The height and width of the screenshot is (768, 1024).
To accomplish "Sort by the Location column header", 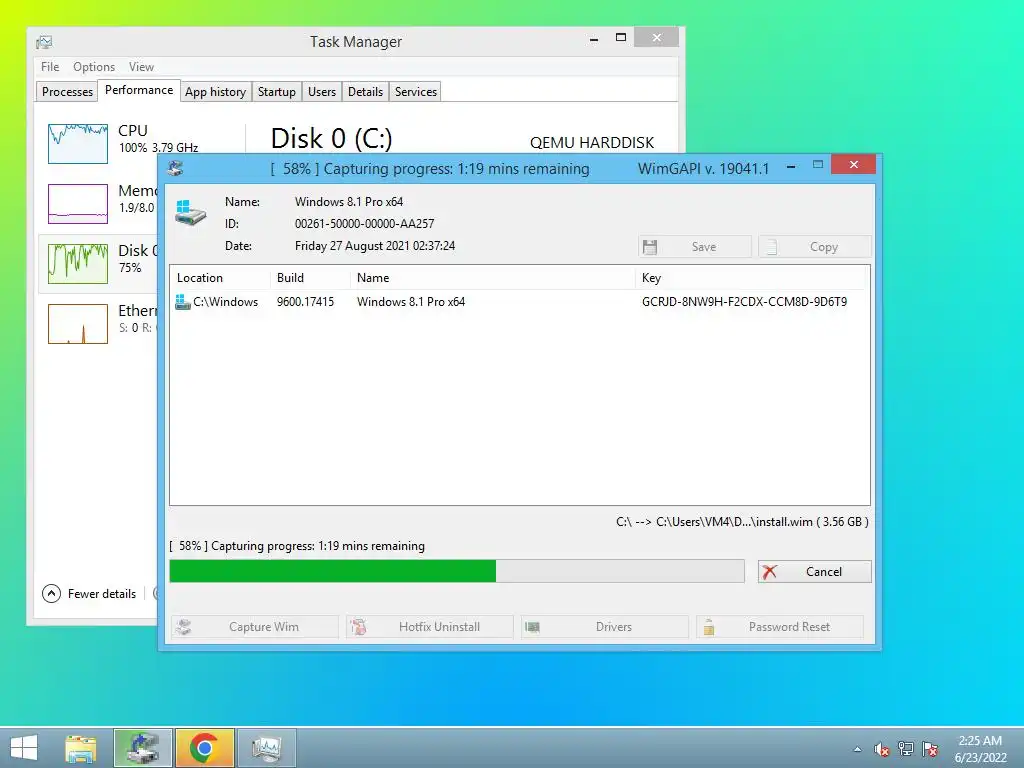I will coord(219,278).
